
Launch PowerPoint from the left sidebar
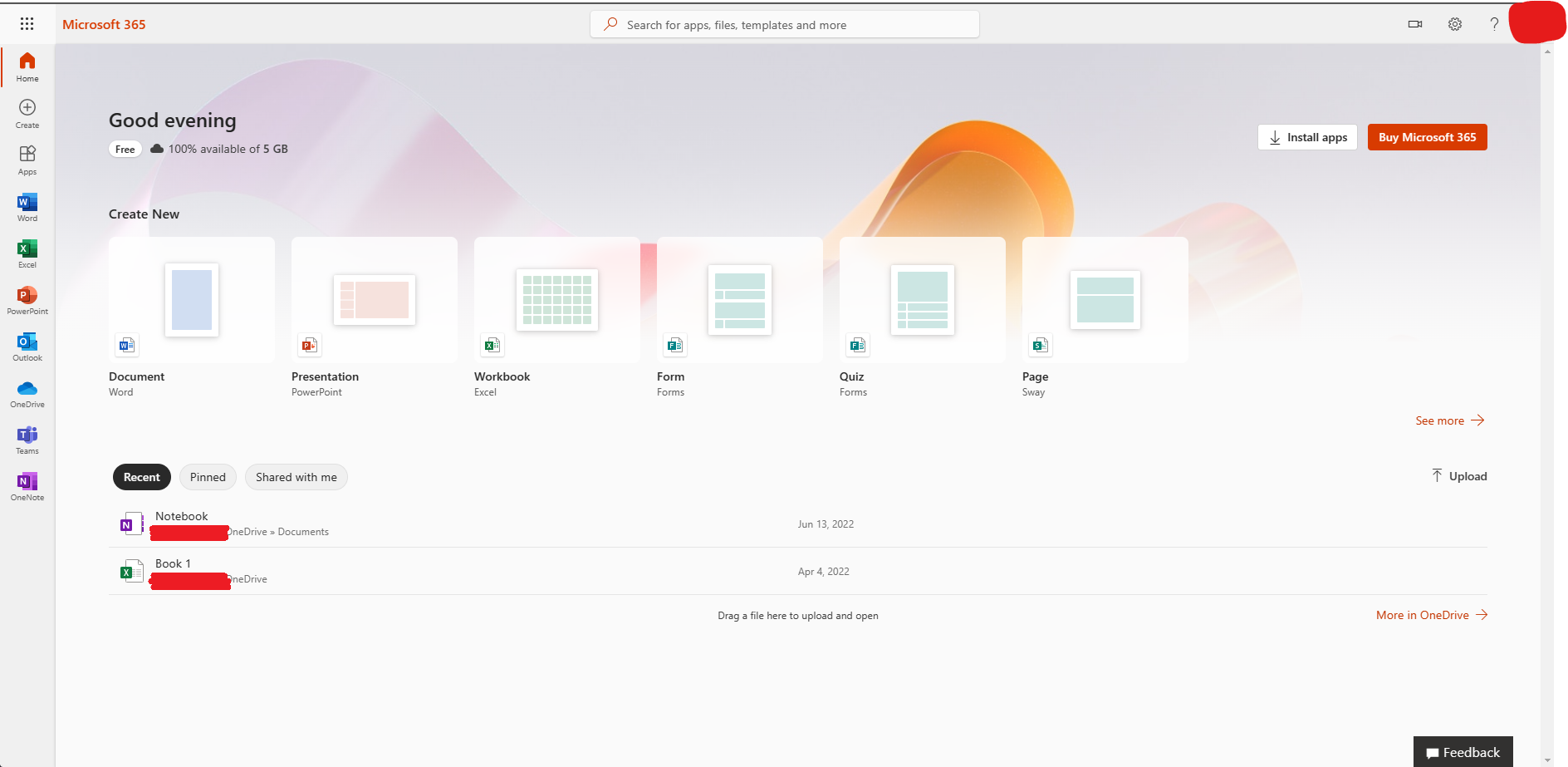(x=27, y=299)
